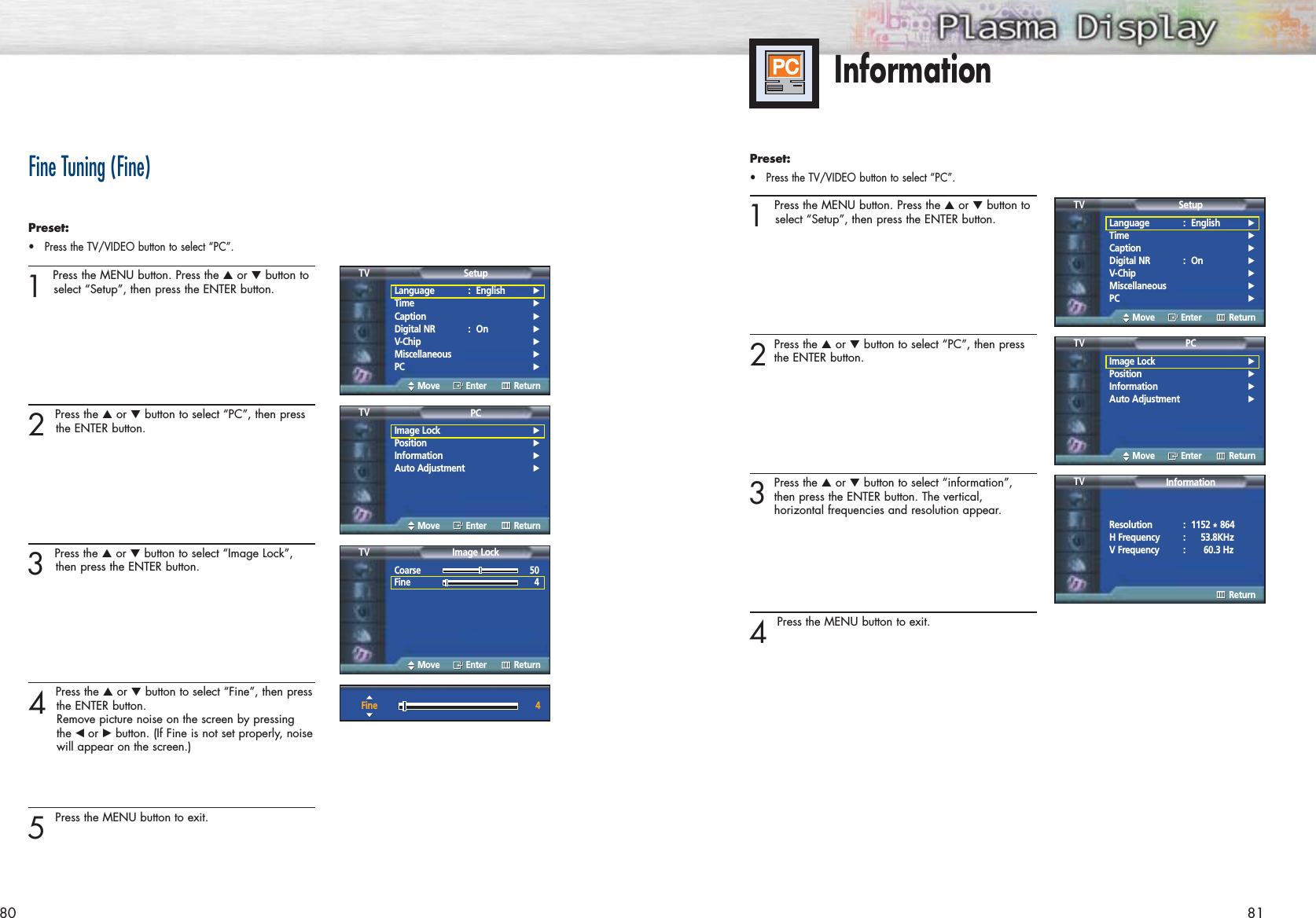The width and height of the screenshot is (1316, 918).
Task: Click the Enter icon in page 81 Setup menu
Action: pos(1172,318)
